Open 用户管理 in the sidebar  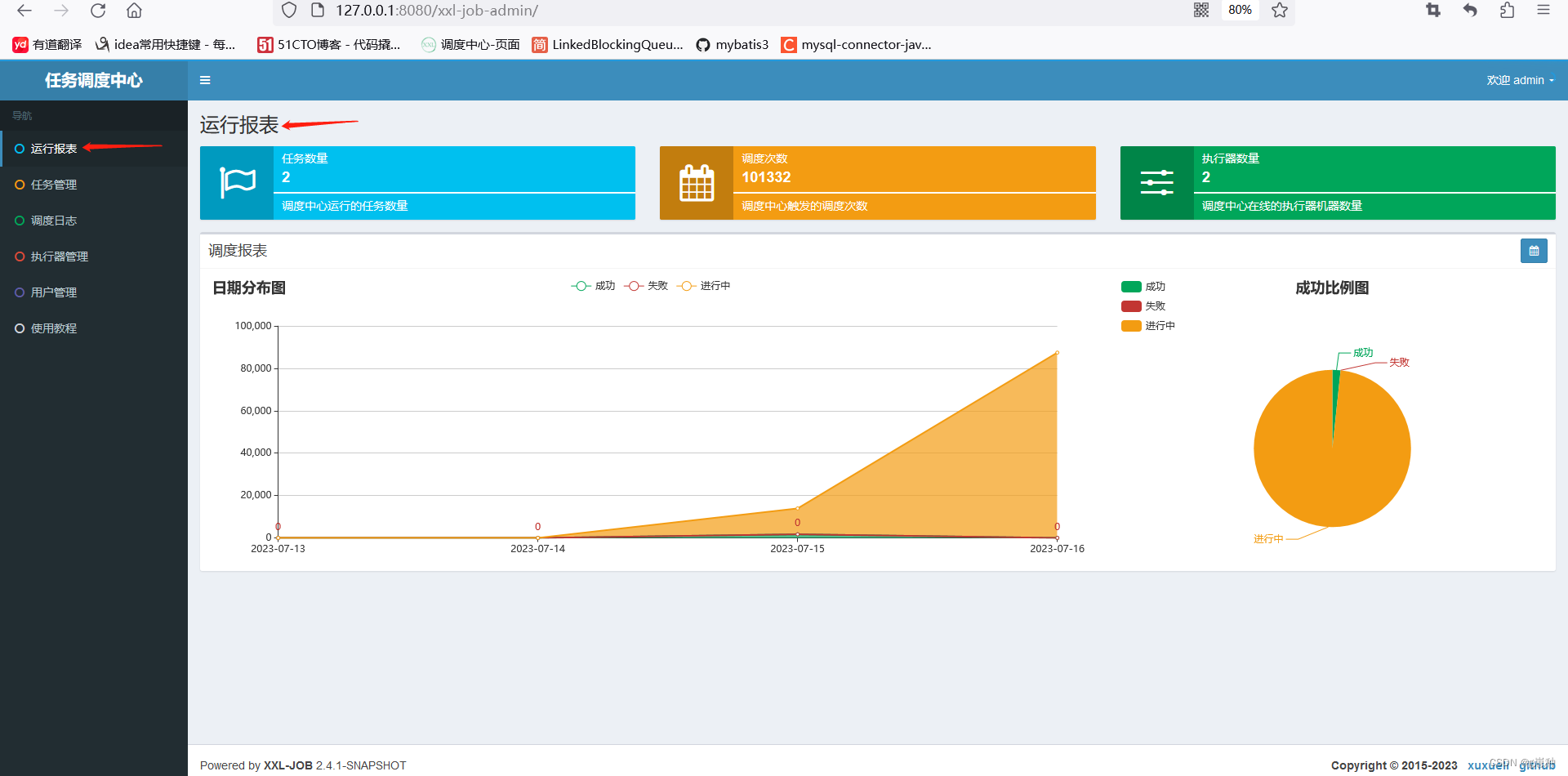[x=94, y=292]
